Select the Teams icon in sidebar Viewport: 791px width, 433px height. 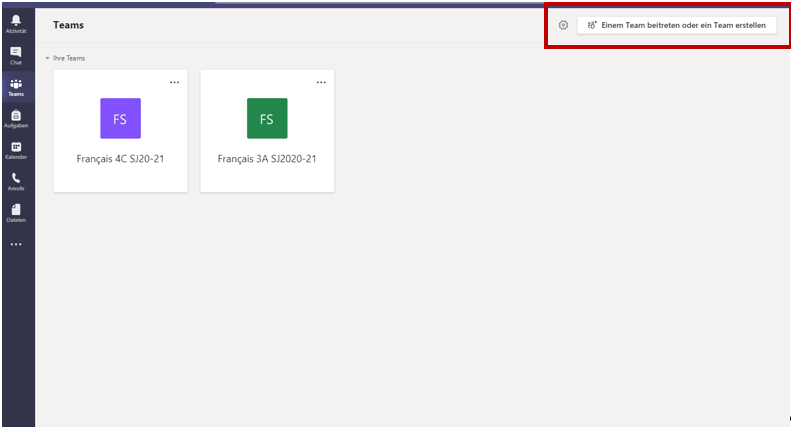point(16,86)
